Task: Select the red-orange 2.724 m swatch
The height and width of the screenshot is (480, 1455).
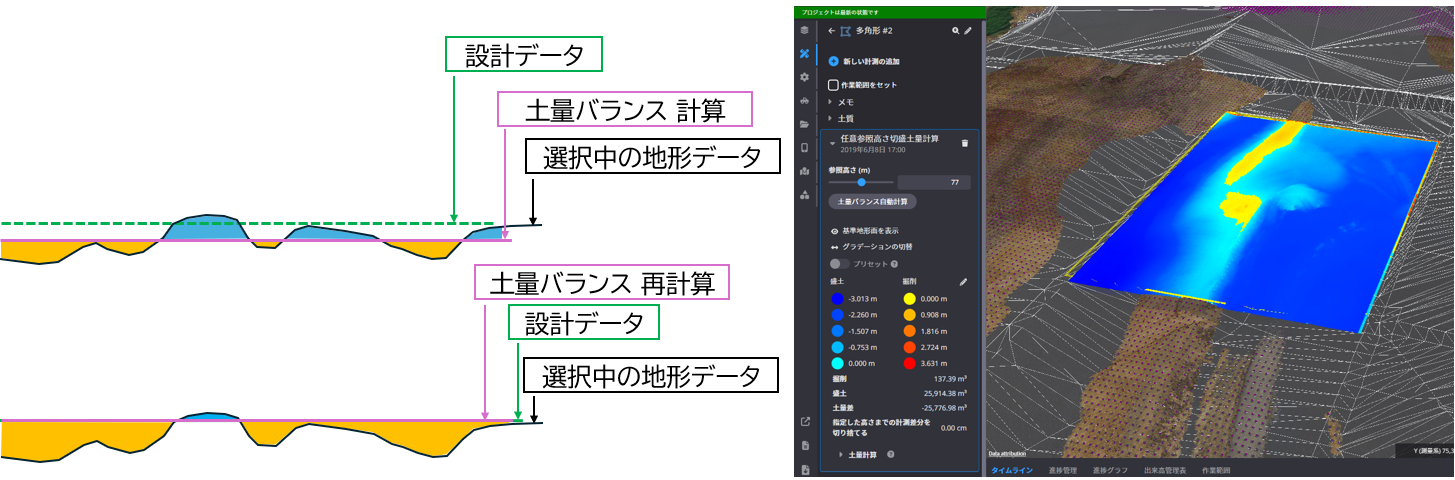Action: [x=910, y=347]
